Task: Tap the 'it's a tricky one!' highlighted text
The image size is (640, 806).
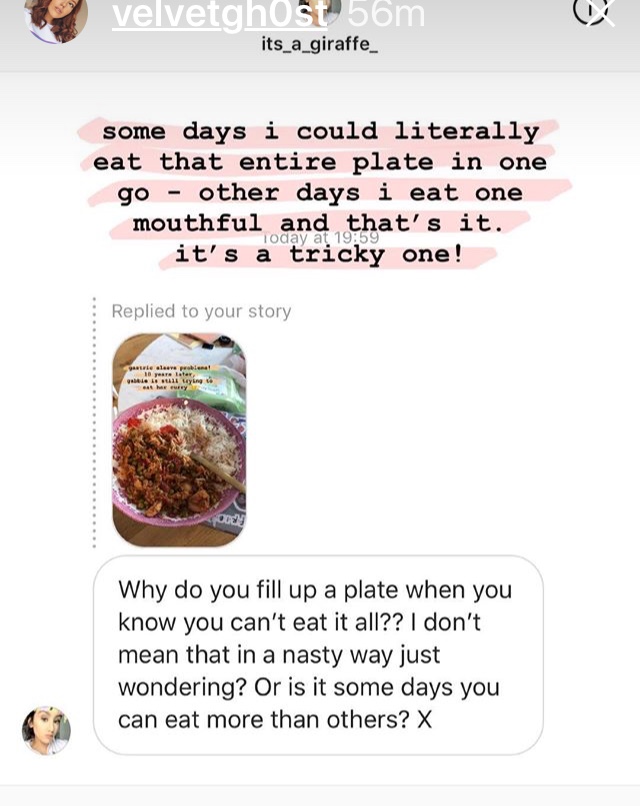Action: (319, 254)
